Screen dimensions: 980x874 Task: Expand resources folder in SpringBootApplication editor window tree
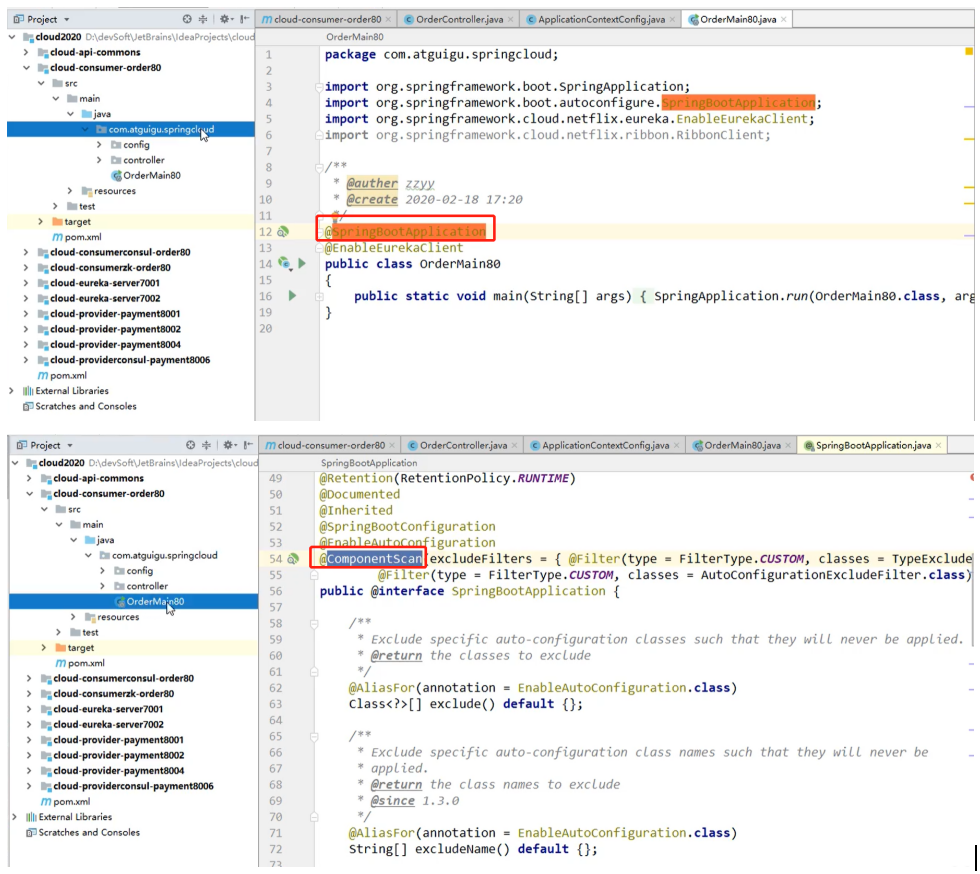coord(73,617)
